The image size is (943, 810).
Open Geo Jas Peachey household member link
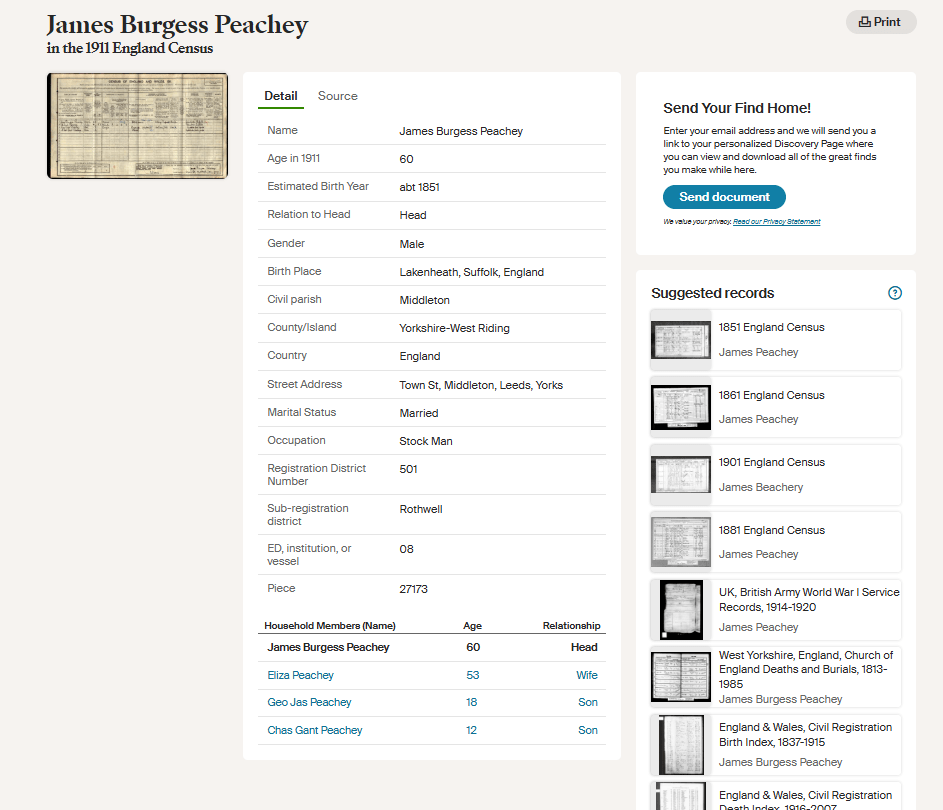(x=309, y=702)
